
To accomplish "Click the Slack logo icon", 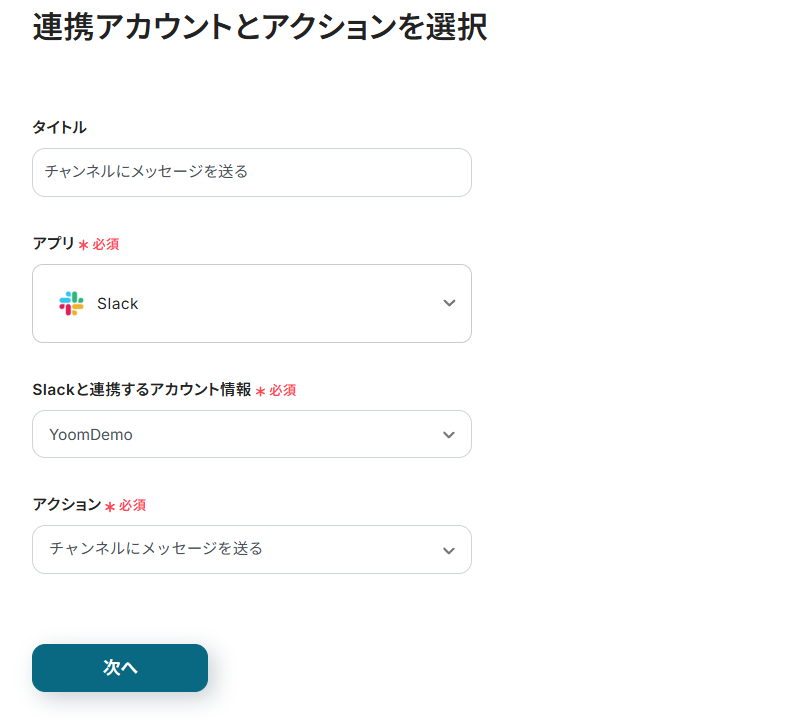I will (x=71, y=304).
